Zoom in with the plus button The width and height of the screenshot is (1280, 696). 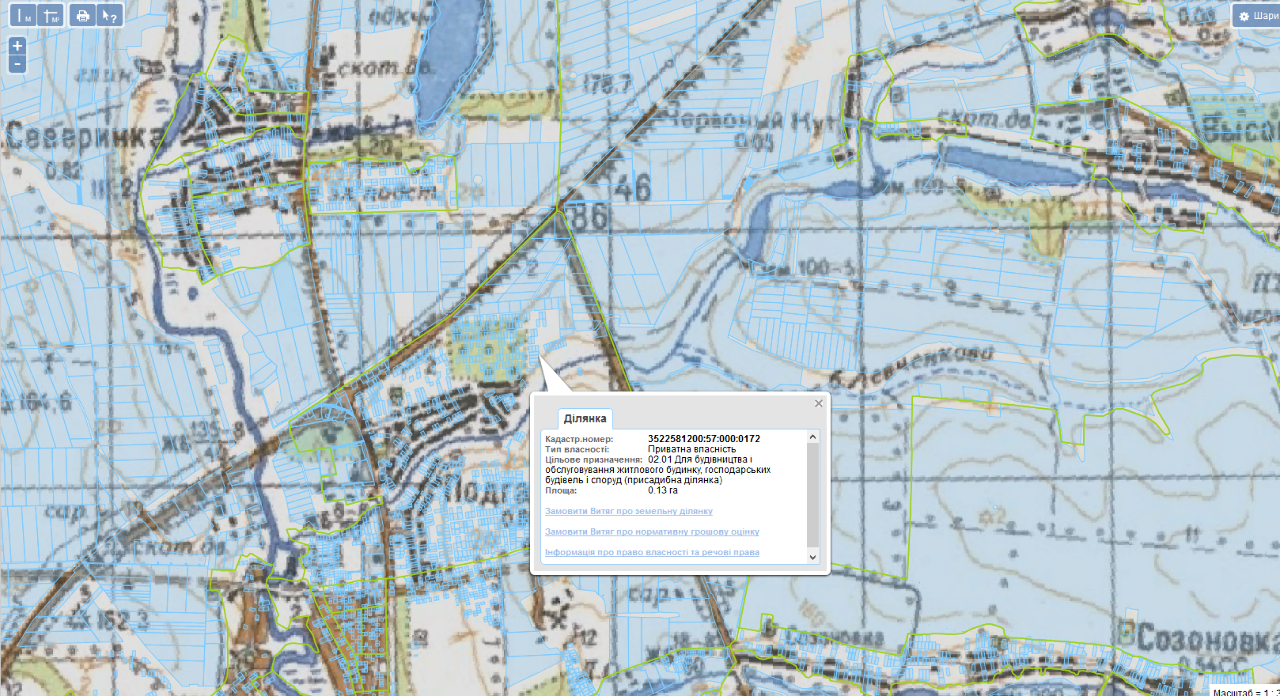coord(17,46)
